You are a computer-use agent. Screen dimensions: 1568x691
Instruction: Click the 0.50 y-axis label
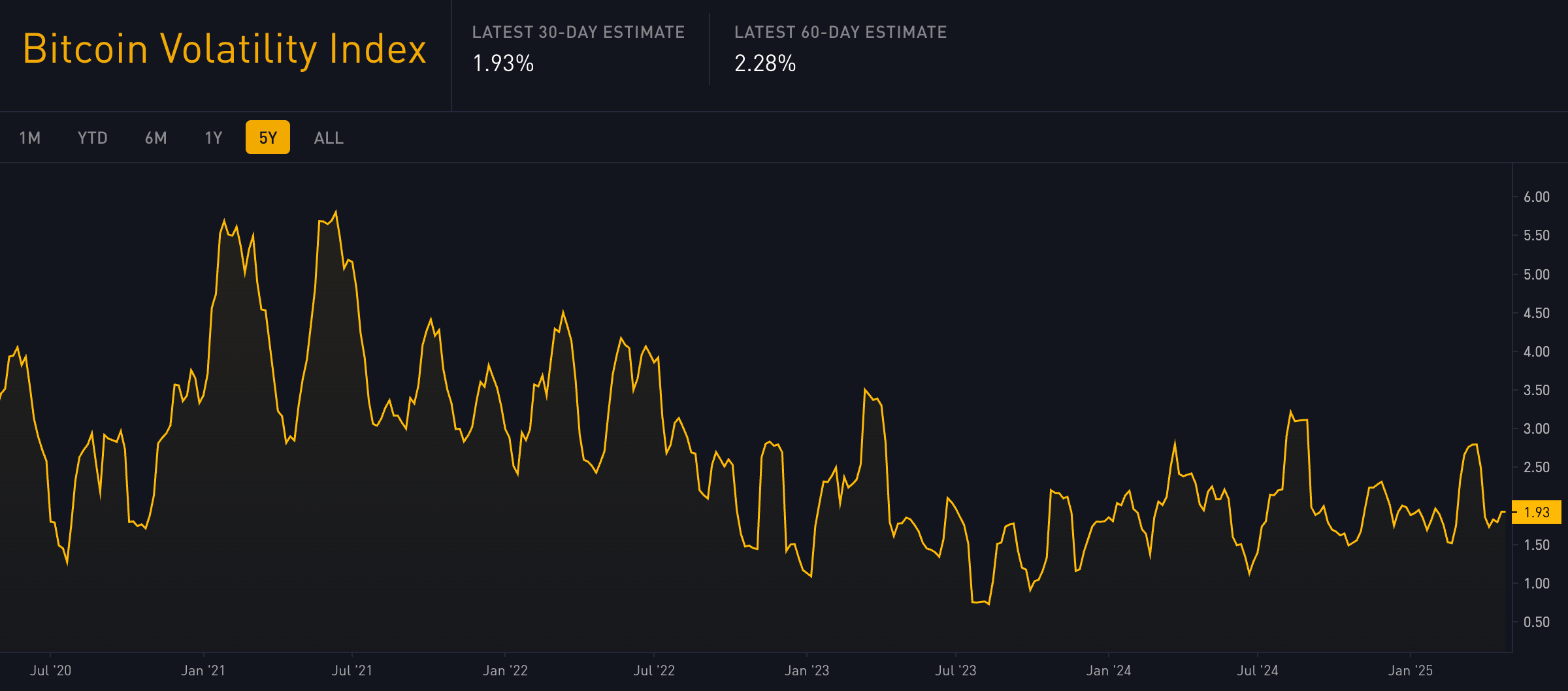point(1537,622)
